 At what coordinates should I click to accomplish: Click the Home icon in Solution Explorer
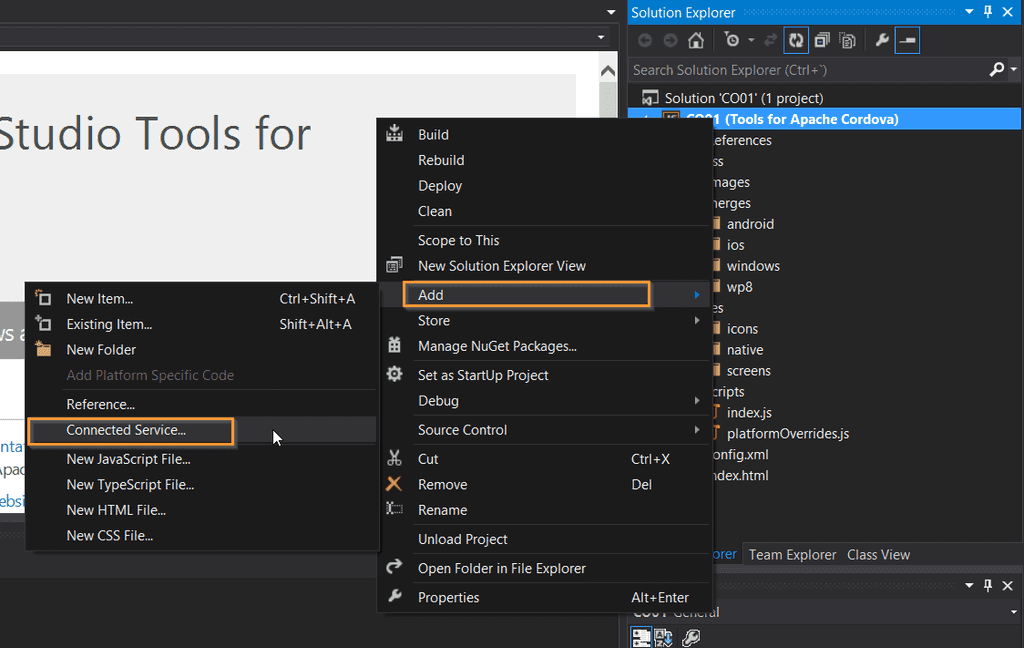coord(696,40)
